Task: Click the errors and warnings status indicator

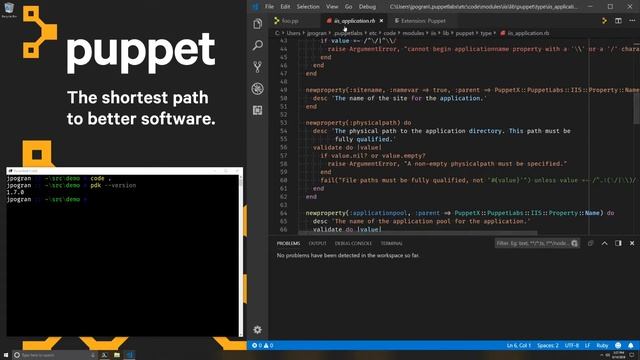Action: 262,345
